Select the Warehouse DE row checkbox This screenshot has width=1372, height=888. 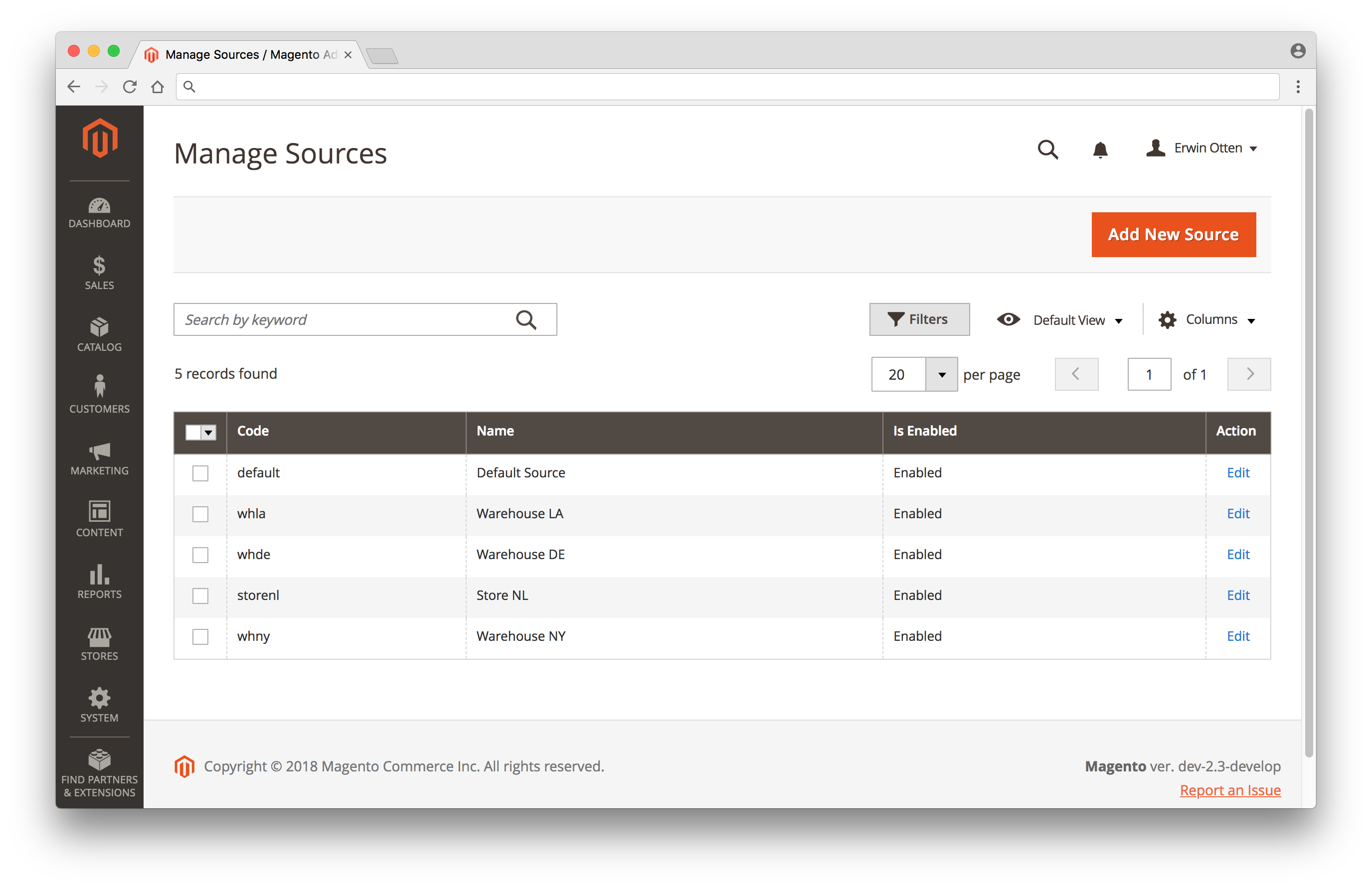(x=200, y=555)
